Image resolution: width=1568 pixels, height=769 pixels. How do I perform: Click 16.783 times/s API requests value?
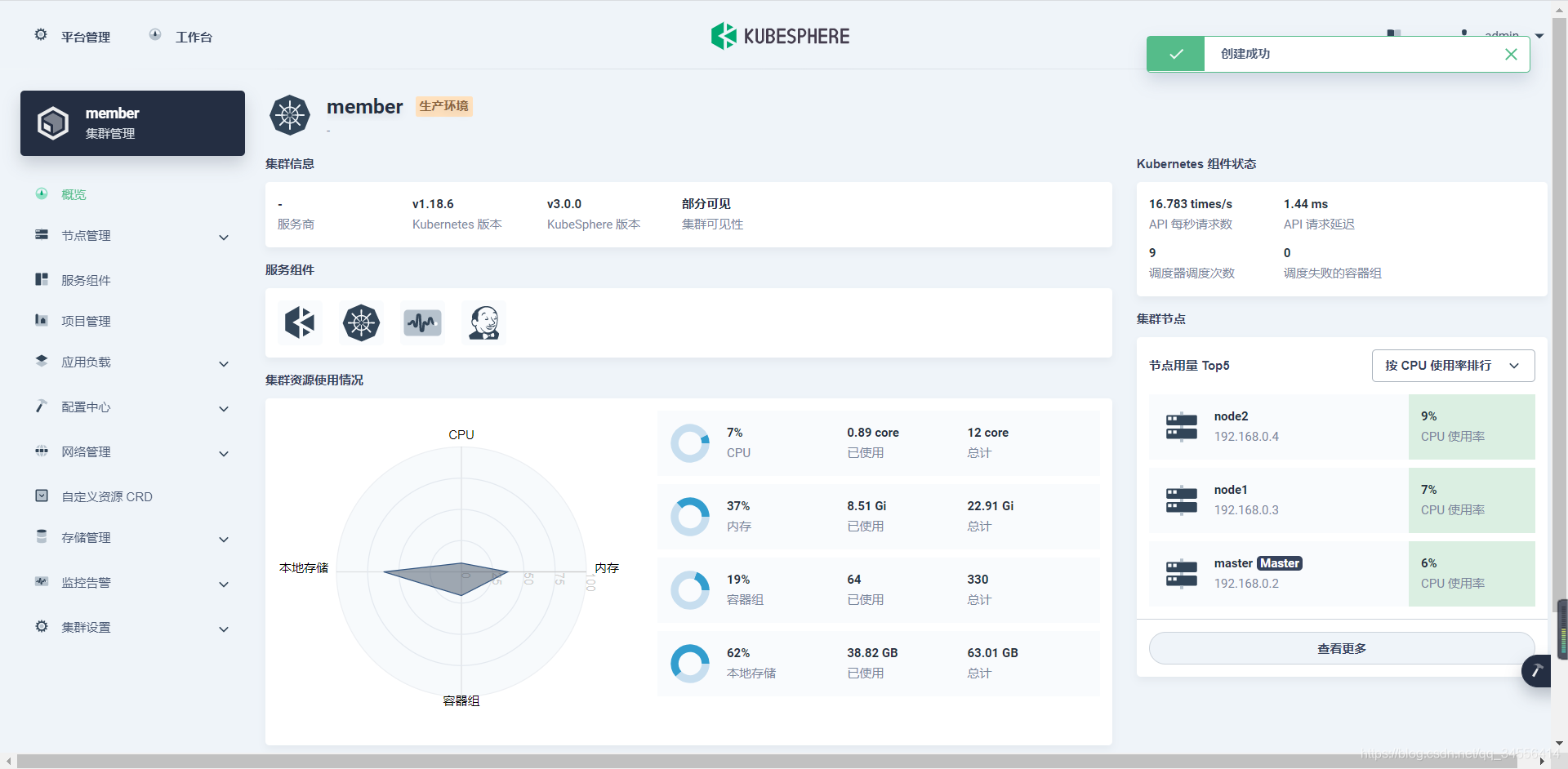coord(1191,204)
